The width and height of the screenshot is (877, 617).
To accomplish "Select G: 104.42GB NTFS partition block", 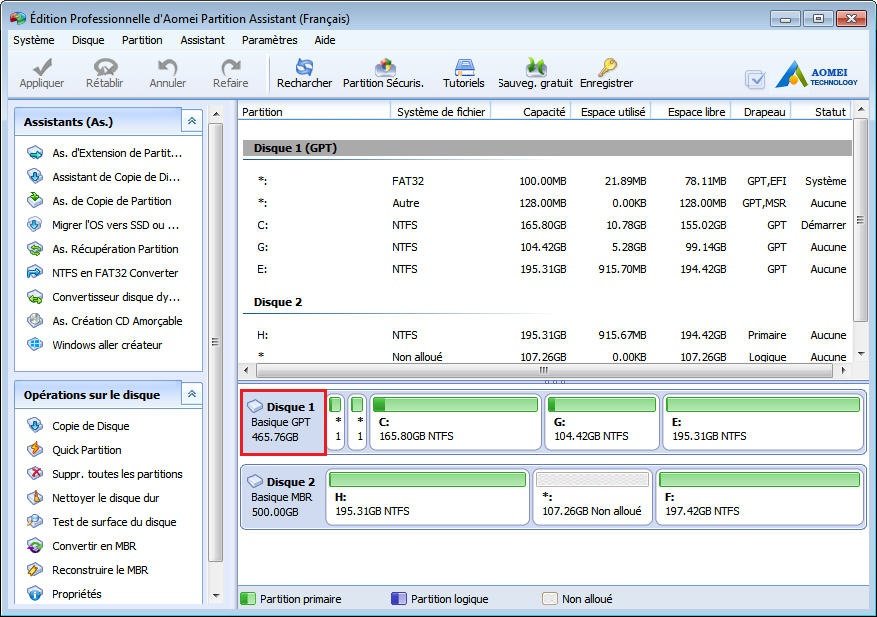I will [x=602, y=422].
